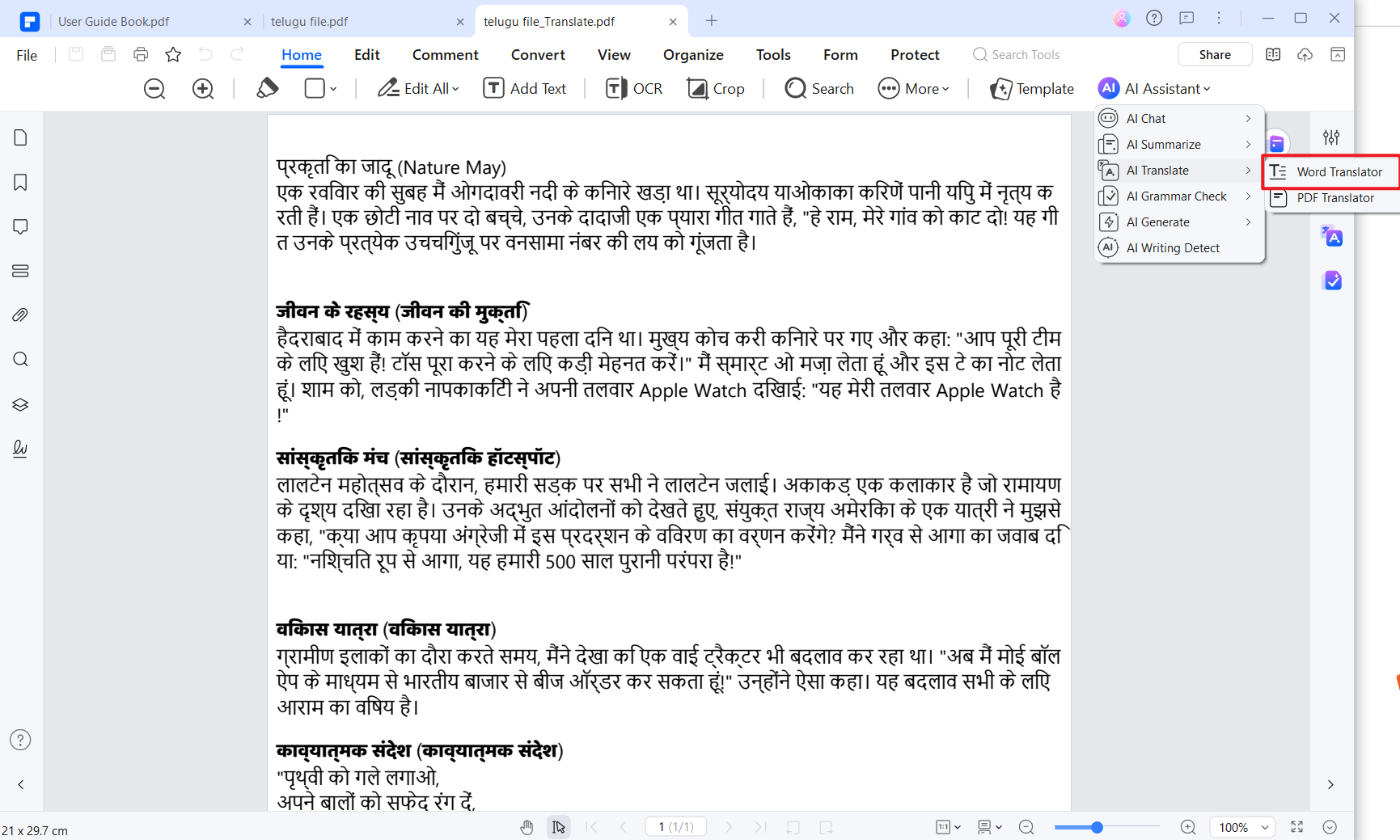
Task: Click the page number field
Action: tap(675, 827)
